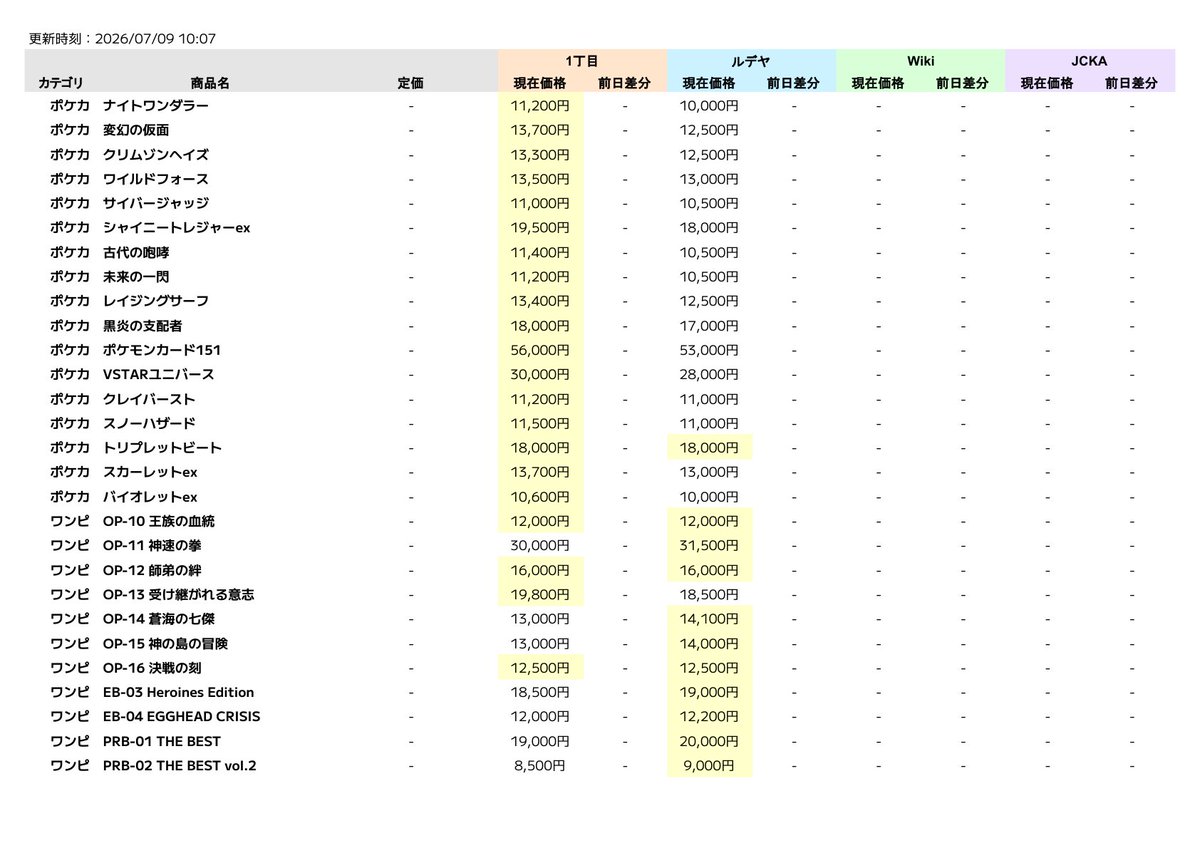The height and width of the screenshot is (848, 1200).
Task: Click the 19,800円 price for OP-13
Action: click(x=541, y=594)
